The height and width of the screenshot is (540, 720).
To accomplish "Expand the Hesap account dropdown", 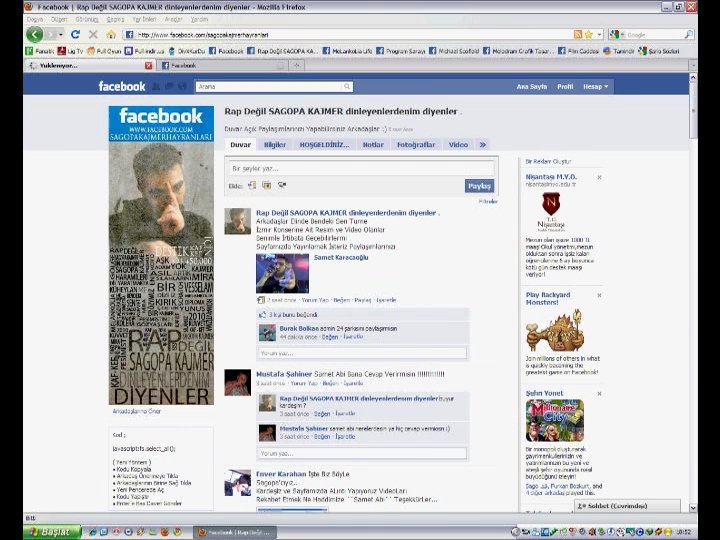I will point(596,86).
